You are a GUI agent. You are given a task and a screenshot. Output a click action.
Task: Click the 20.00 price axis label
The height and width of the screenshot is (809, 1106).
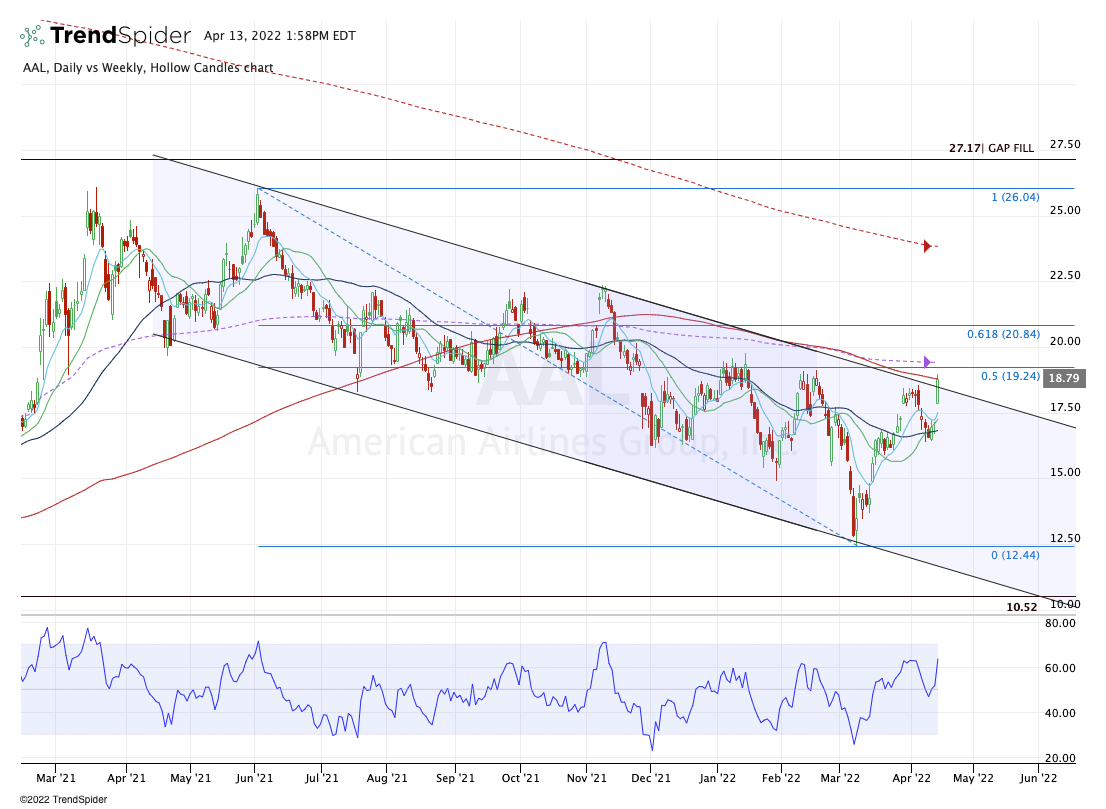[1065, 341]
